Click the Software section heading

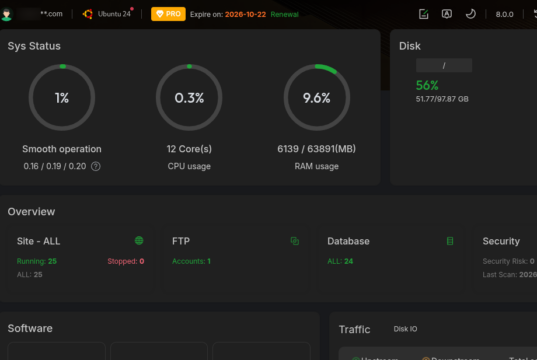[x=30, y=328]
